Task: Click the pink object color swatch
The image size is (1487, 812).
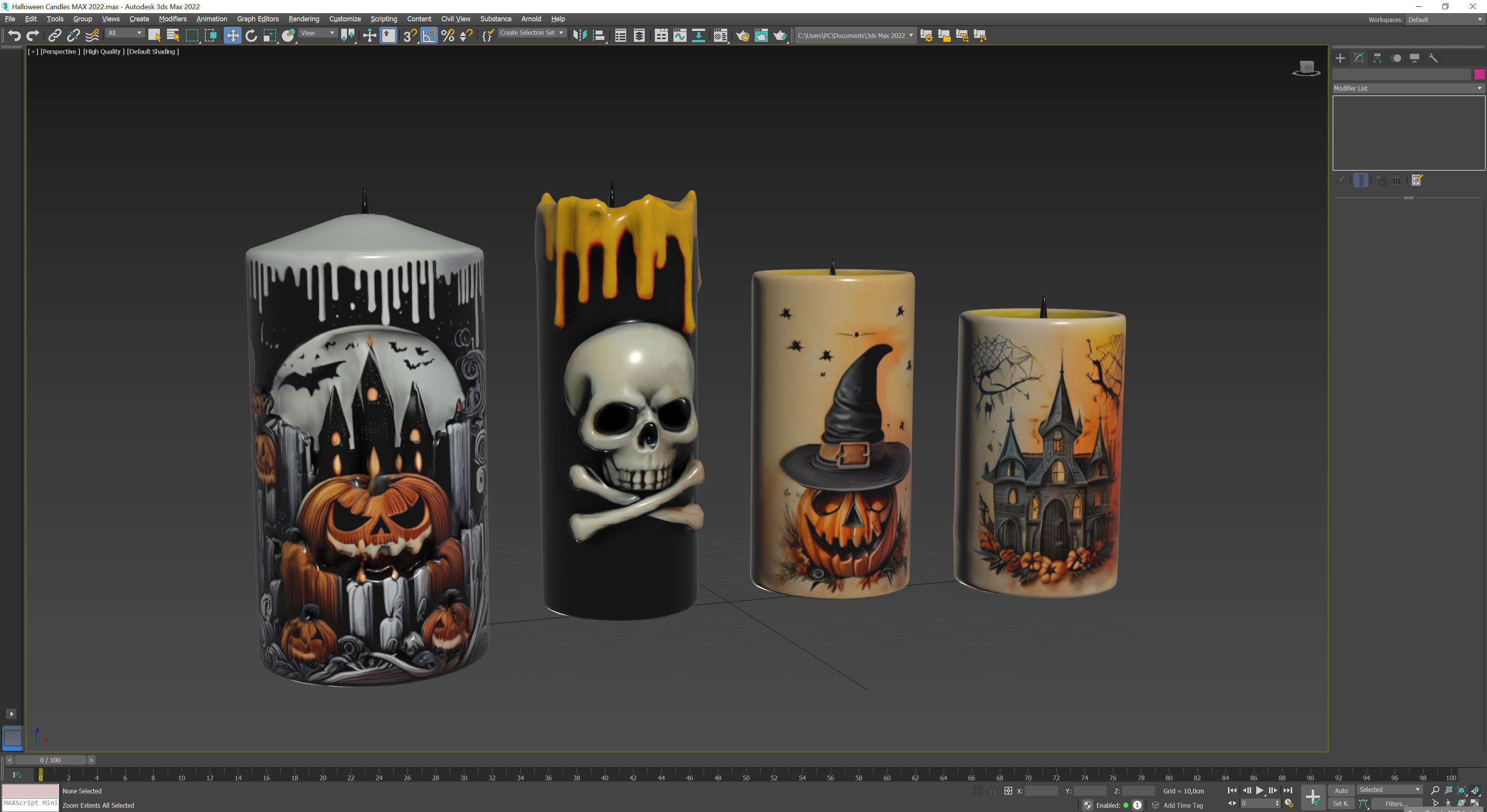Action: 1479,74
